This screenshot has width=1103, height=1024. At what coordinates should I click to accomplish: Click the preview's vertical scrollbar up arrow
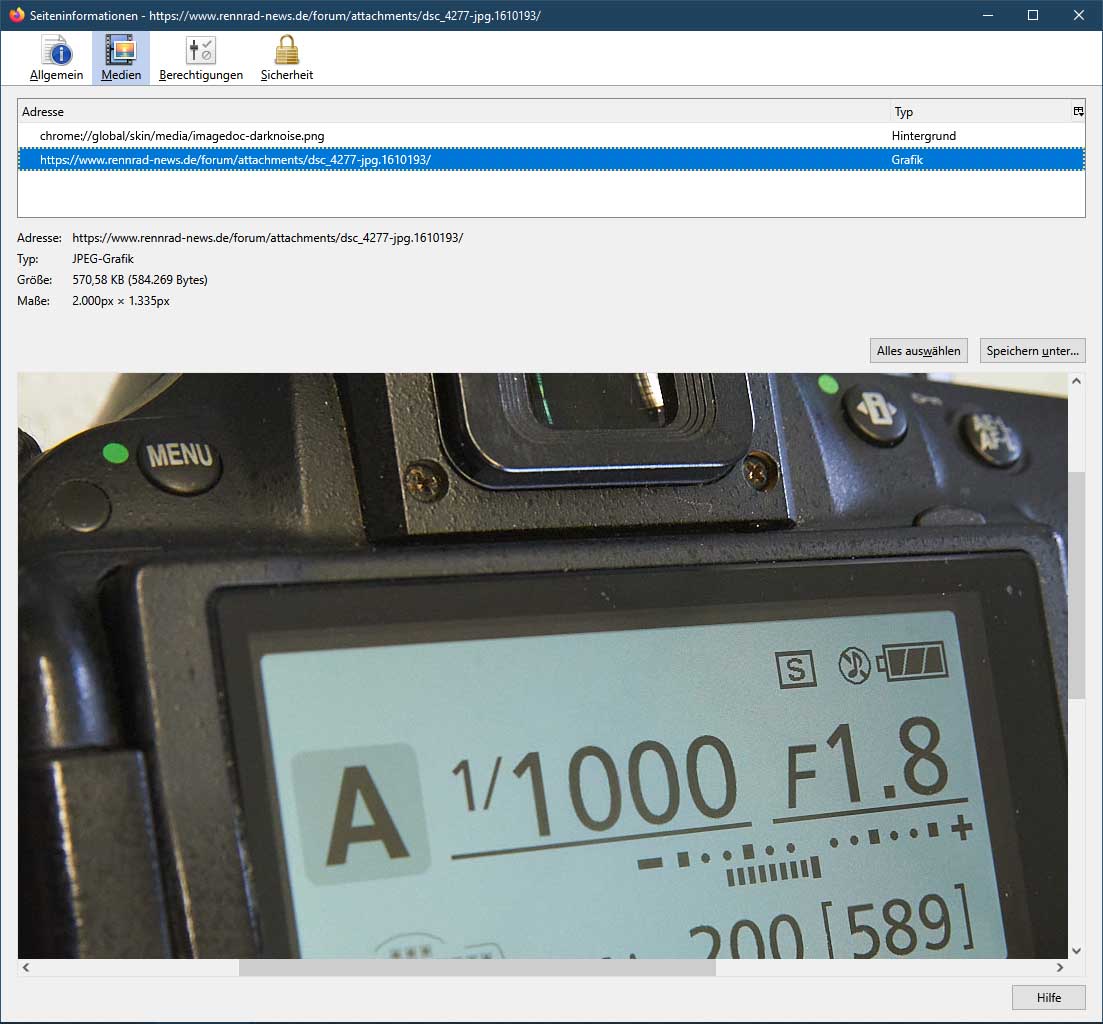click(x=1077, y=382)
